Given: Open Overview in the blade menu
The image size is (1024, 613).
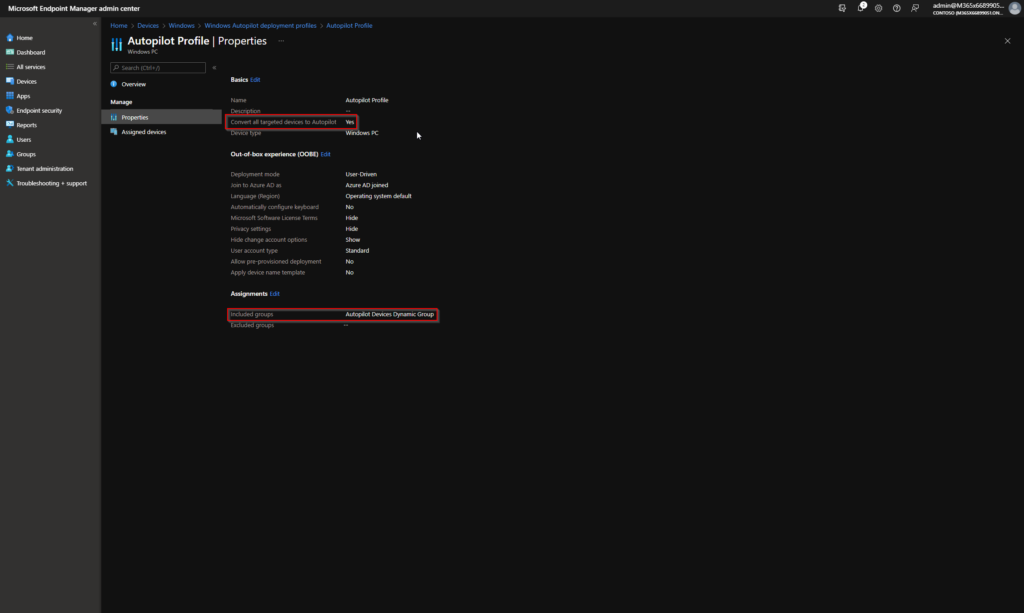Looking at the screenshot, I should tap(133, 84).
